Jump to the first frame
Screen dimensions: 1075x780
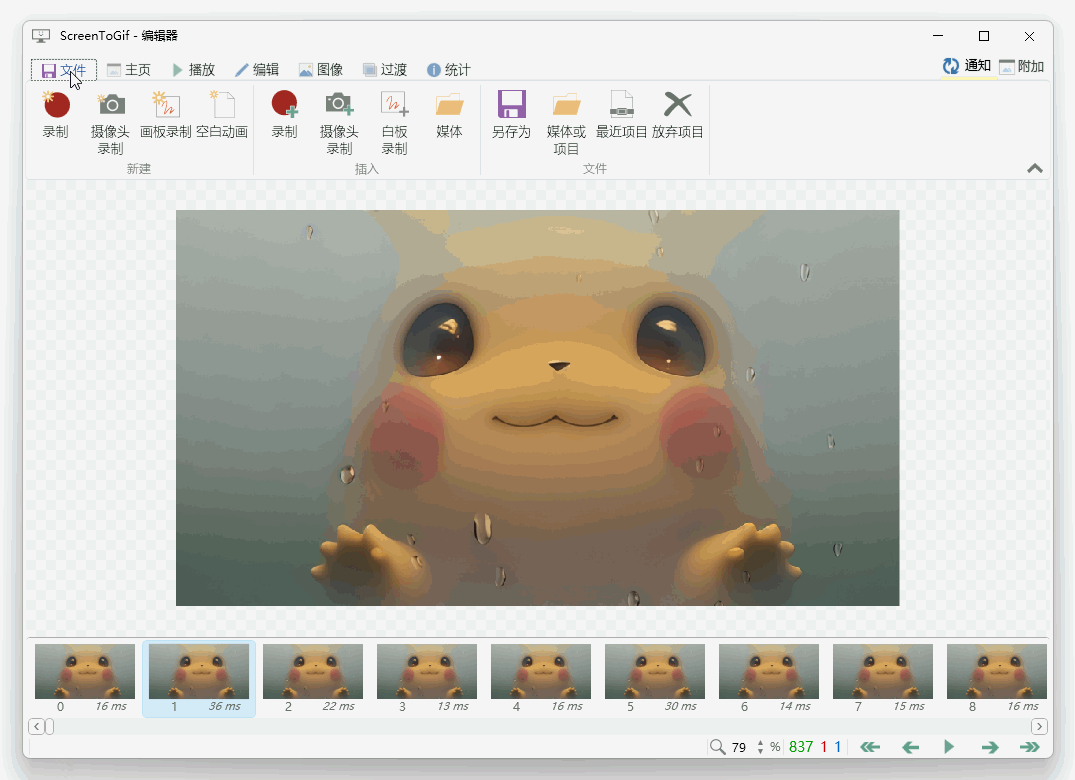pyautogui.click(x=870, y=747)
